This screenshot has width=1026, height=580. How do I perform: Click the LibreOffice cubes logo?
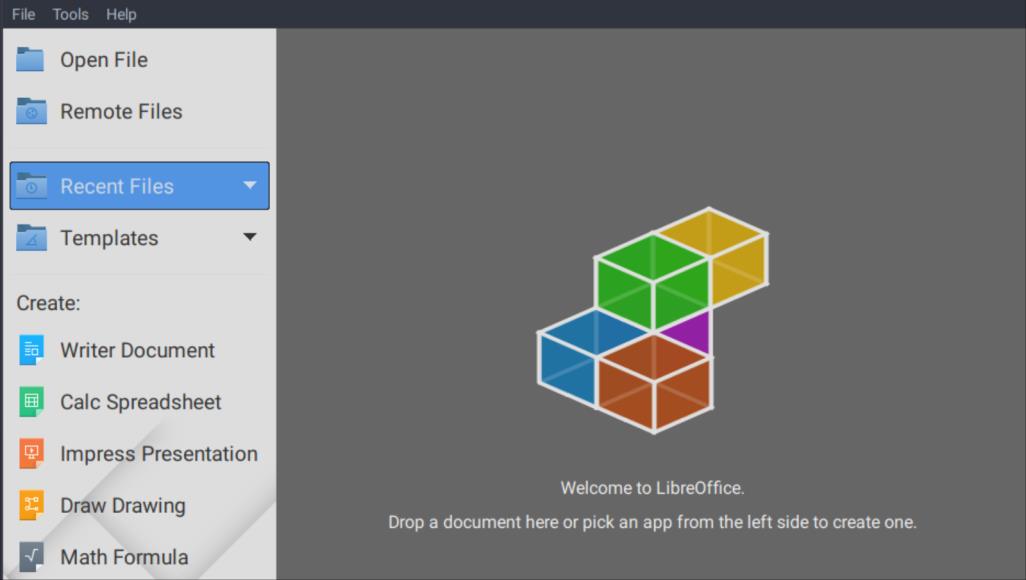[x=652, y=320]
